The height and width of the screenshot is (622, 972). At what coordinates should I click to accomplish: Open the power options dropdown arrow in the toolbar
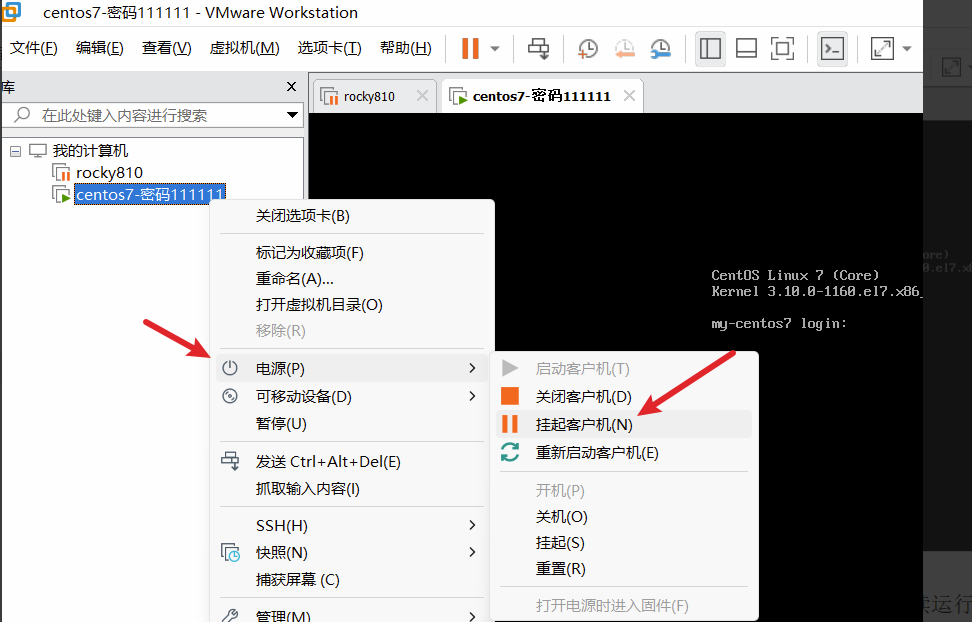495,48
